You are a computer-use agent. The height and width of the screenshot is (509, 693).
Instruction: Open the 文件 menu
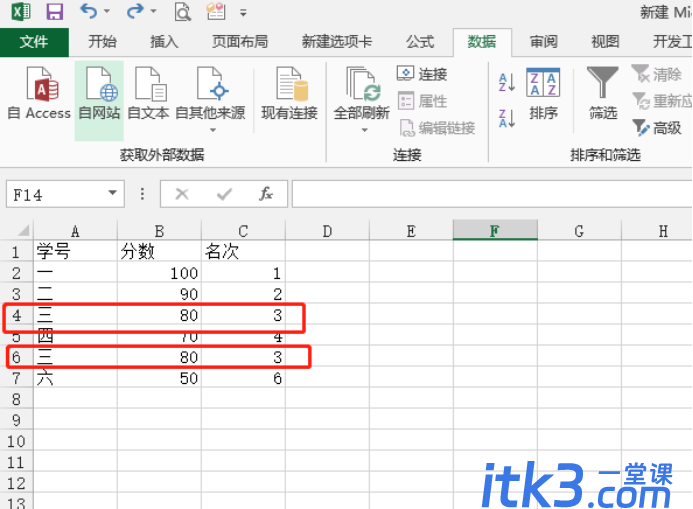pos(34,42)
